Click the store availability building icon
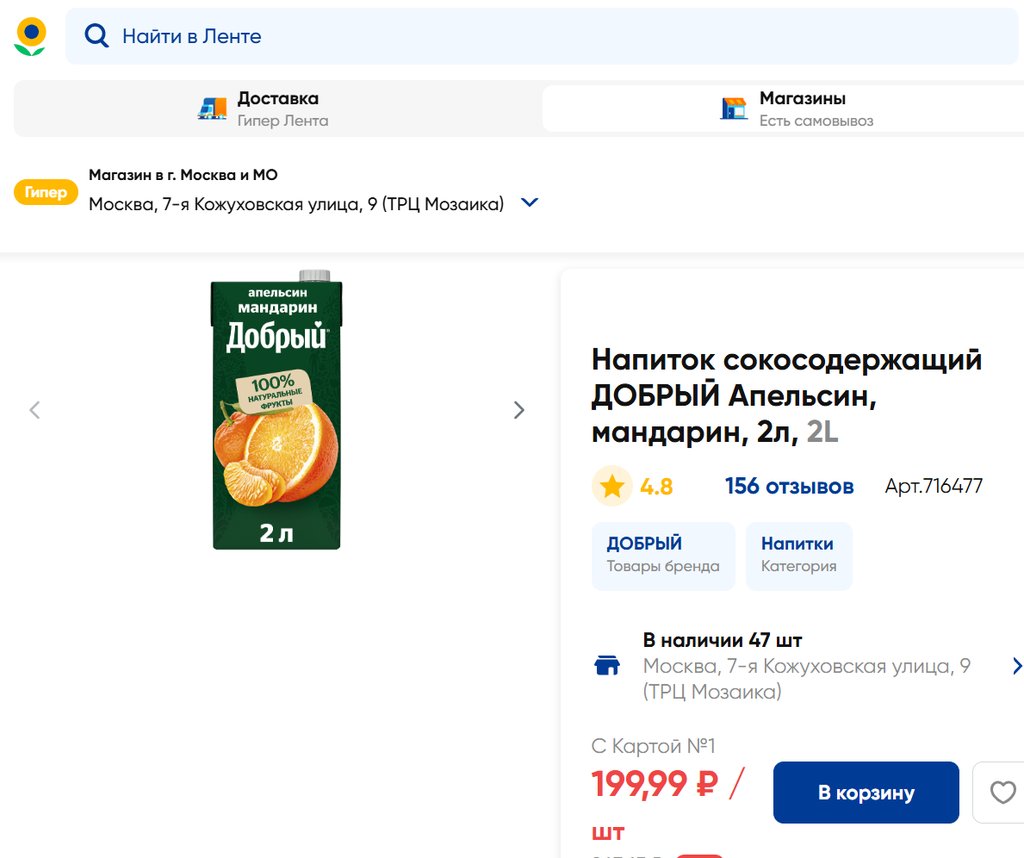Viewport: 1024px width, 858px height. (x=608, y=666)
